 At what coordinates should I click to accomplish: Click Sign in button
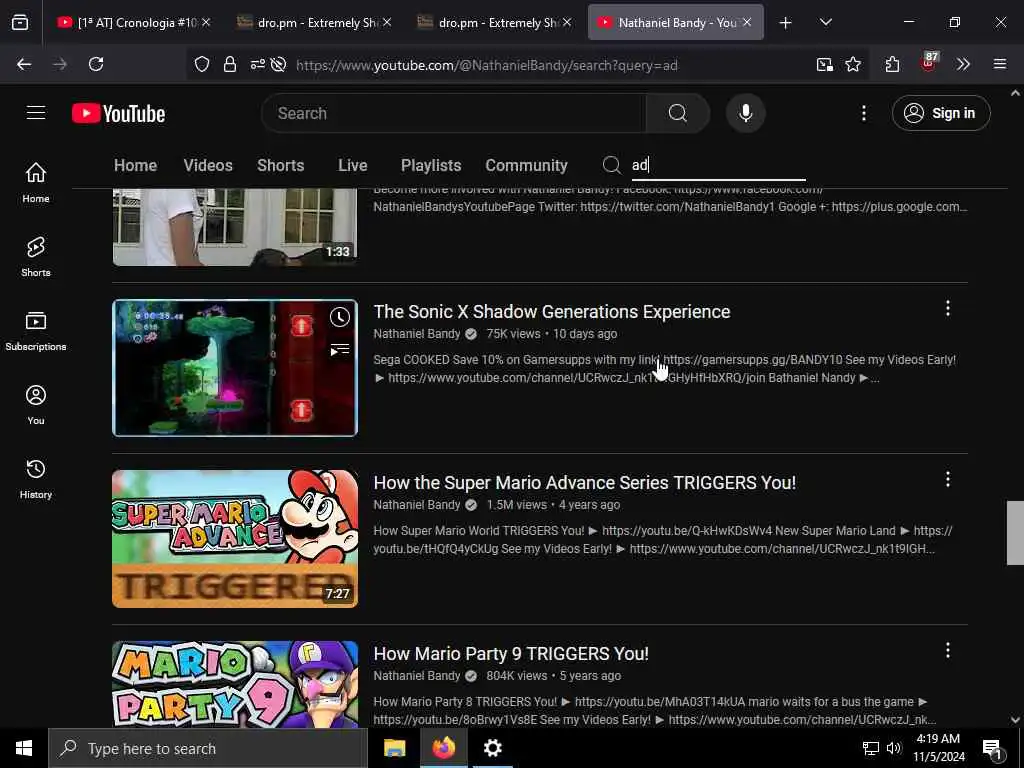[941, 113]
